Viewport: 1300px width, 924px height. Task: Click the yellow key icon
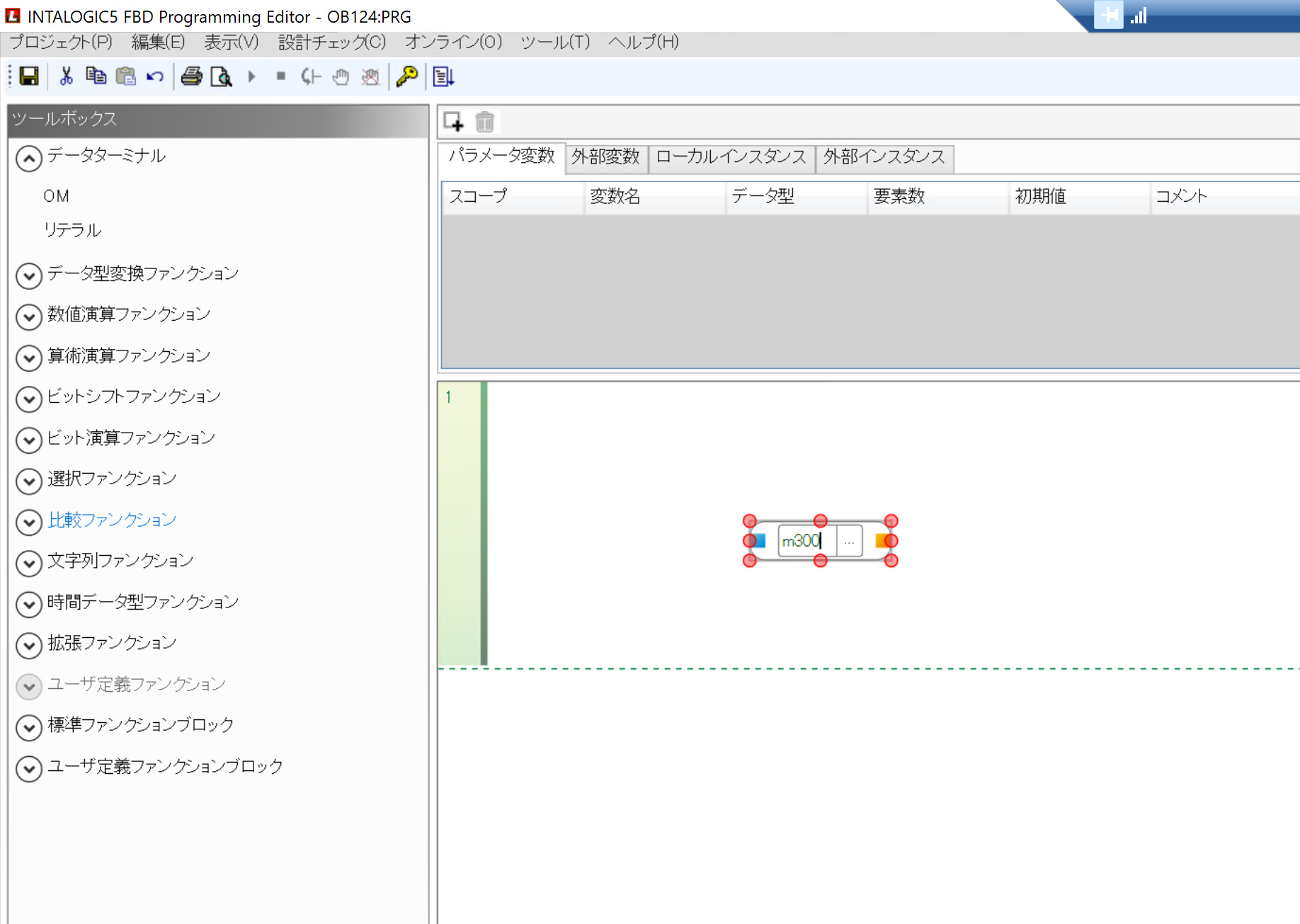point(407,76)
